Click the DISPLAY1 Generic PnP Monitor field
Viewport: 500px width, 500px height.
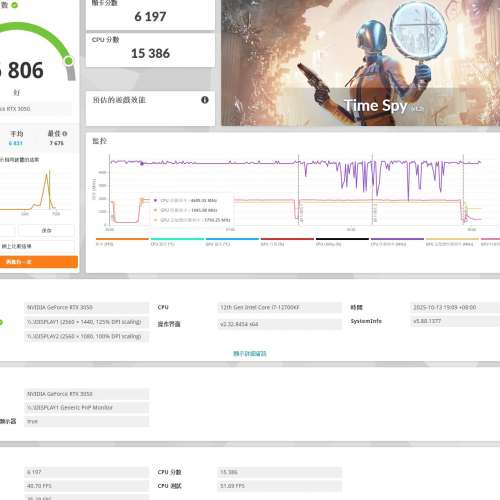point(87,408)
